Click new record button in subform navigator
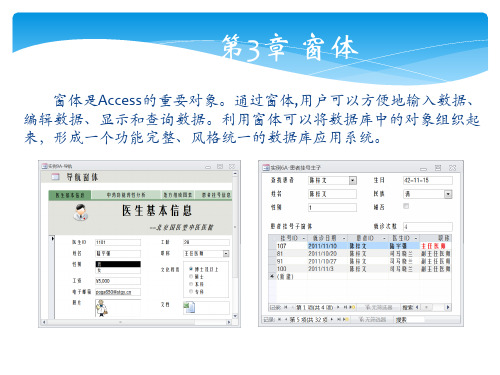Viewport: 500px width, 375px height. point(353,307)
